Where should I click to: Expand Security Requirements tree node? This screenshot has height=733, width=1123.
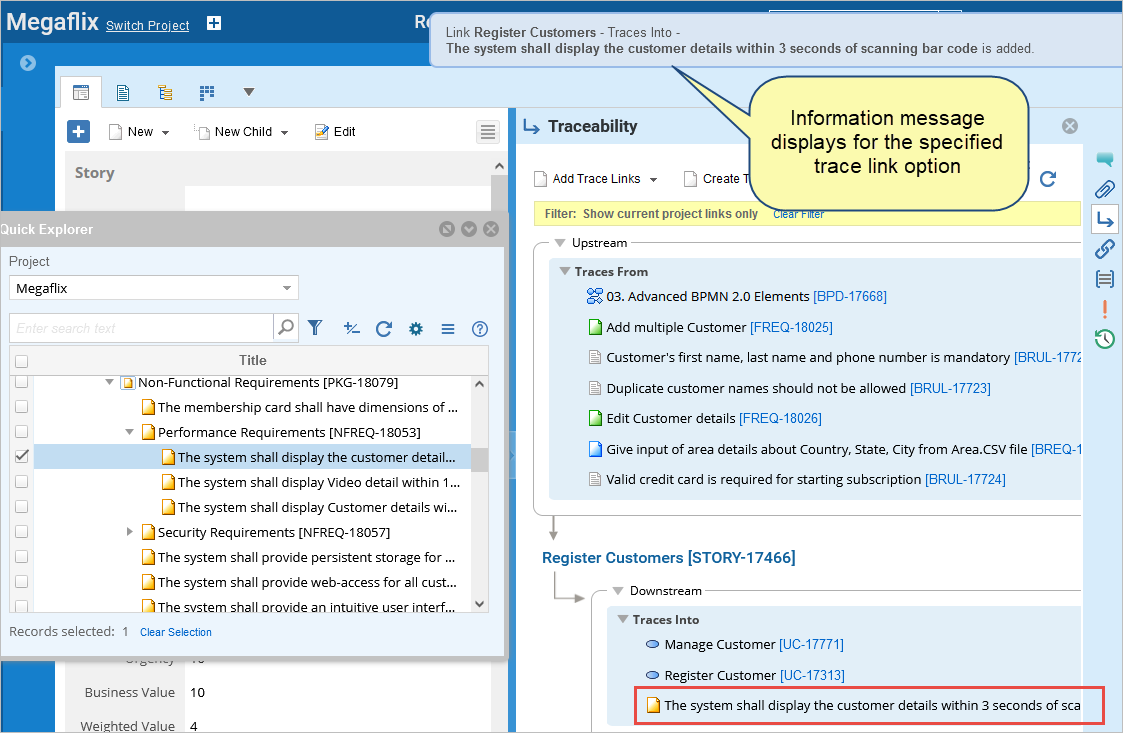tap(130, 532)
